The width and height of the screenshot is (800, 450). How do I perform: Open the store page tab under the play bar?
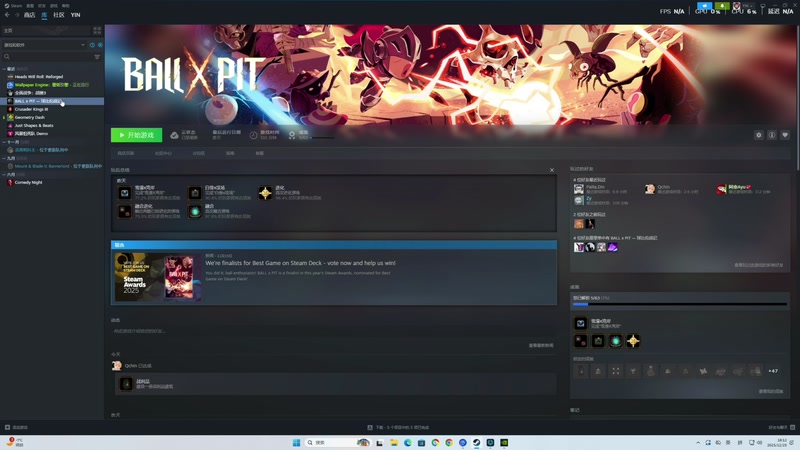(126, 153)
